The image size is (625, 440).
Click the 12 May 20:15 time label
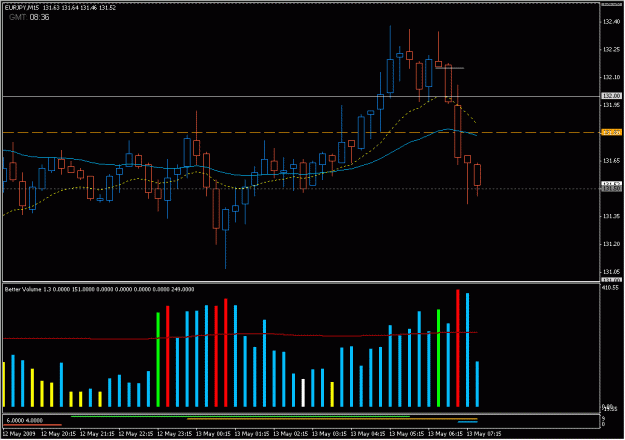pyautogui.click(x=58, y=434)
